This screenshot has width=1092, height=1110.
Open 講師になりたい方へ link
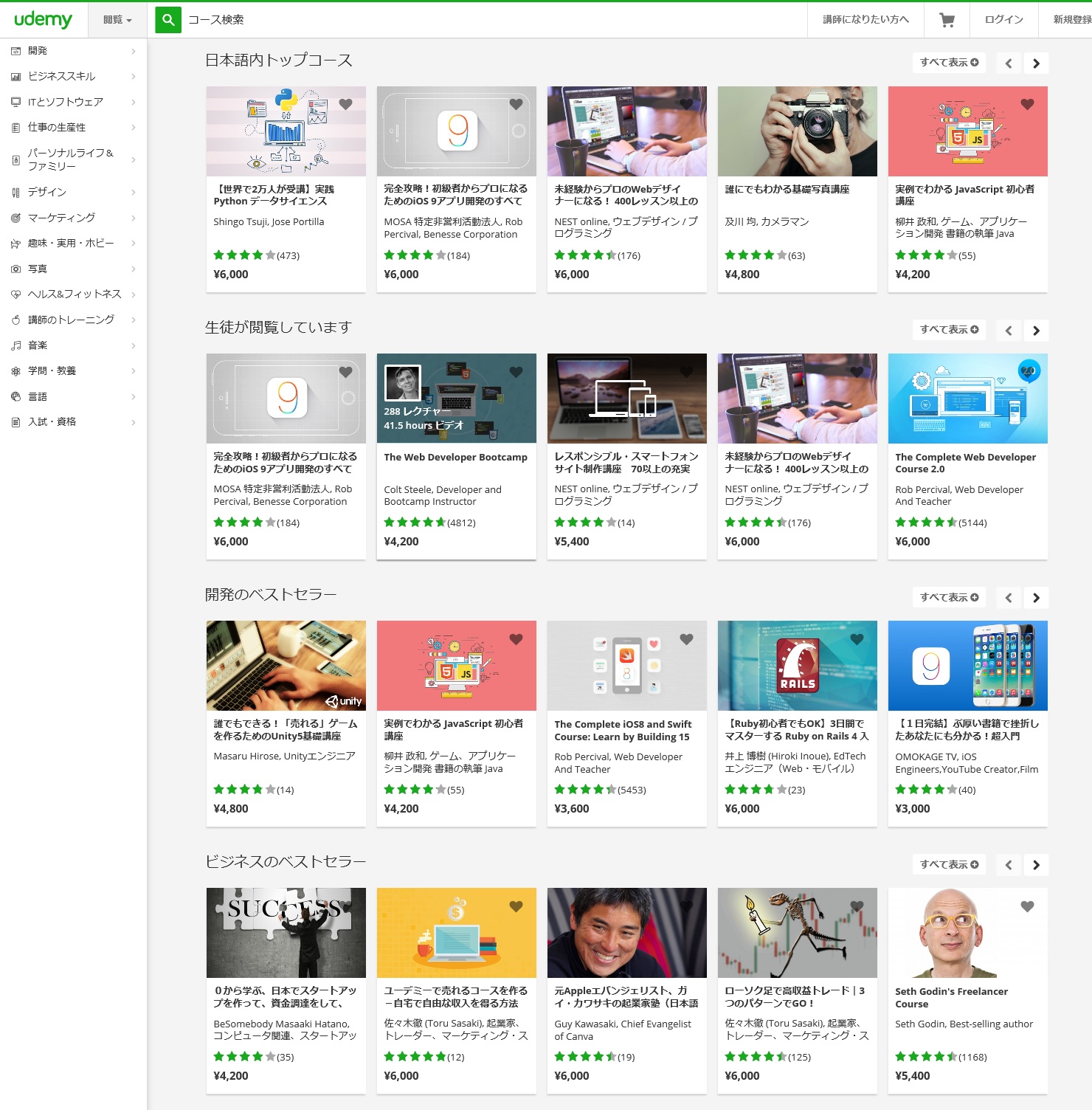866,20
